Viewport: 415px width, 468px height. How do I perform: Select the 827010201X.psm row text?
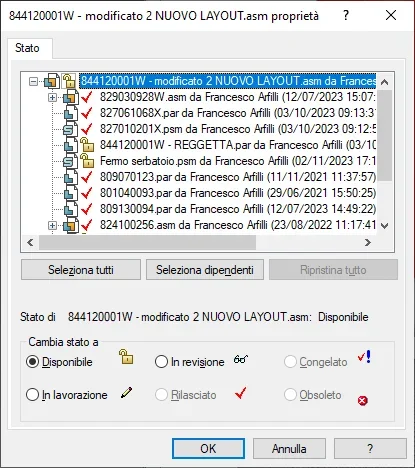tap(237, 129)
